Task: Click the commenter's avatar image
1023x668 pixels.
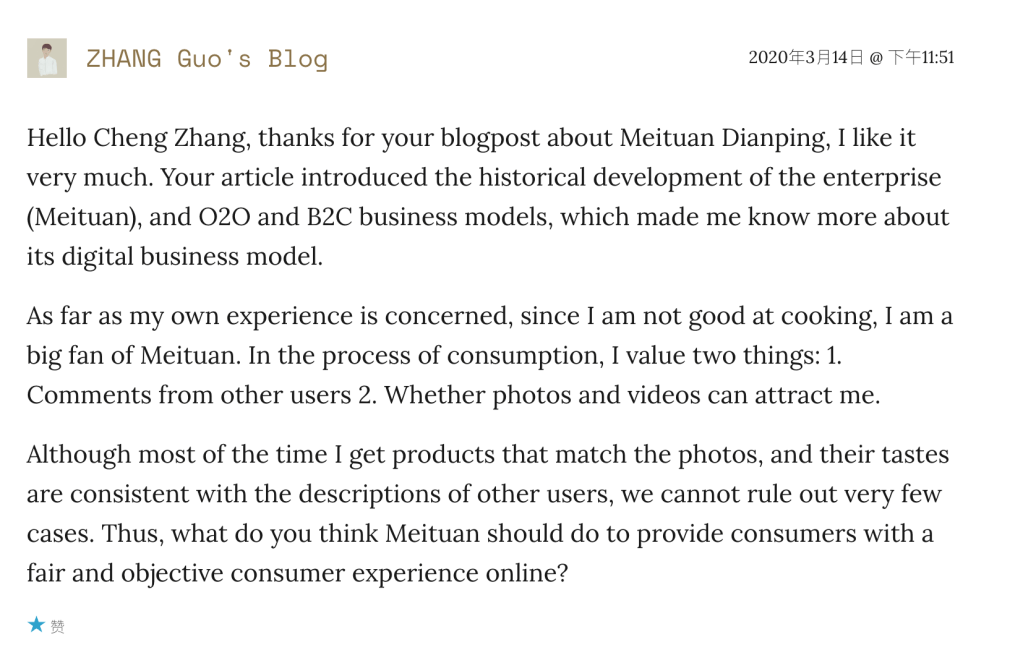Action: click(47, 58)
